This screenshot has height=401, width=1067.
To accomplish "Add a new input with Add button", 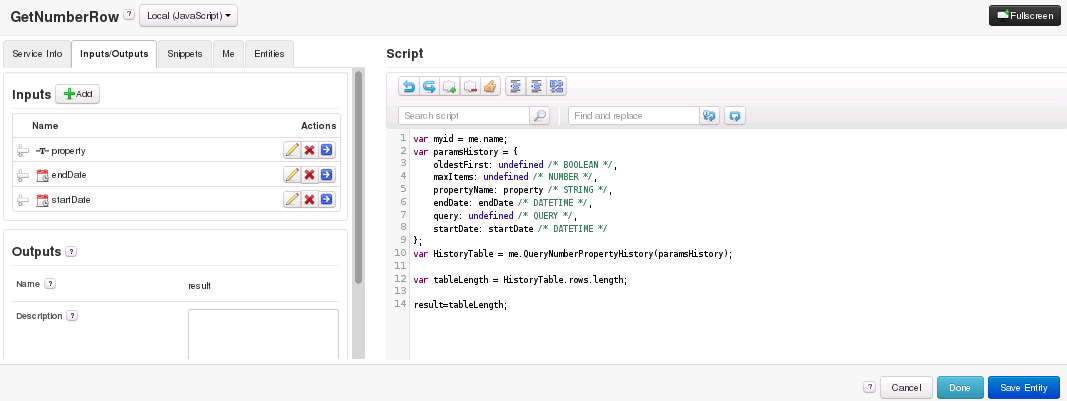I will click(x=78, y=94).
